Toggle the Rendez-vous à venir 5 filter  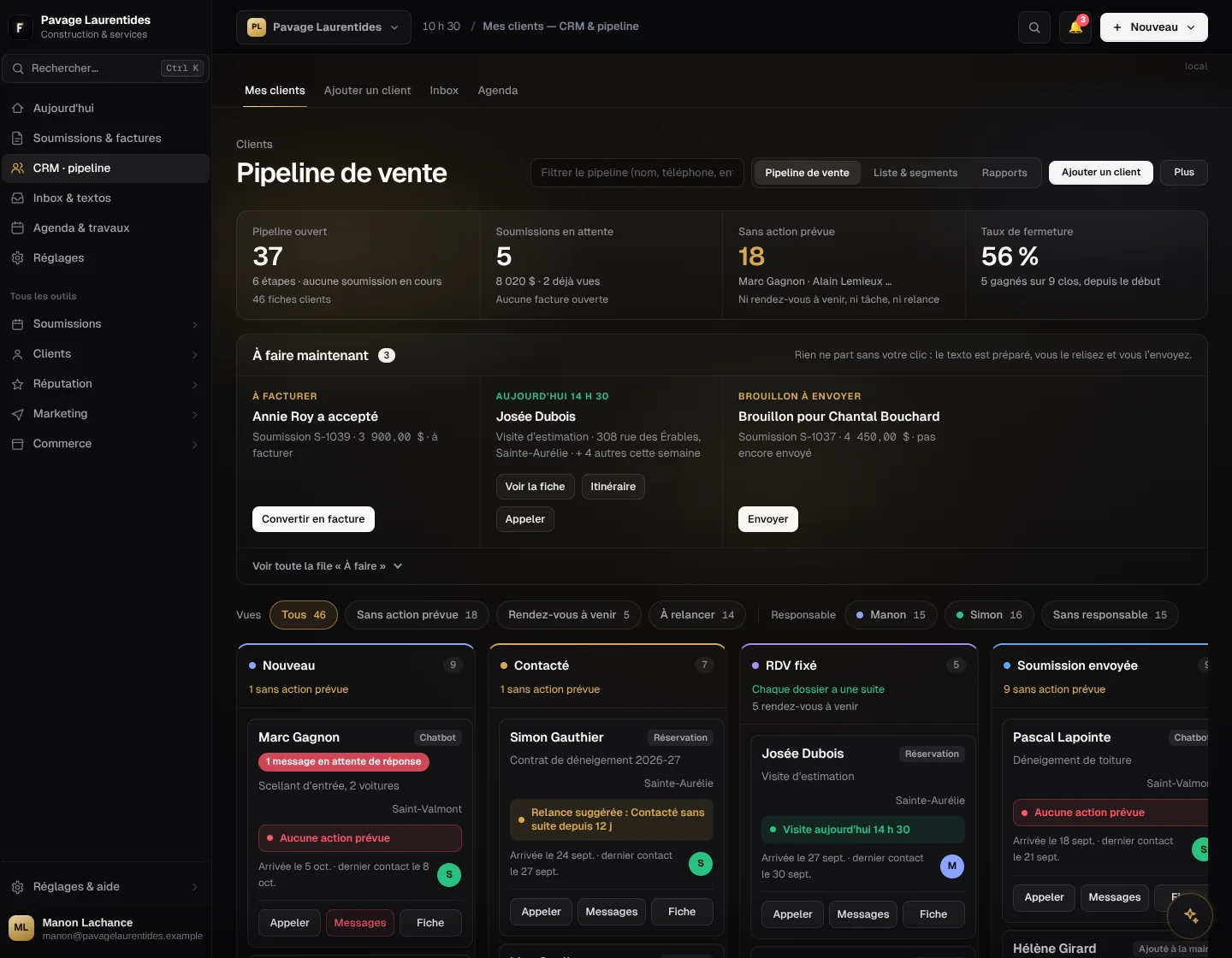tap(569, 615)
